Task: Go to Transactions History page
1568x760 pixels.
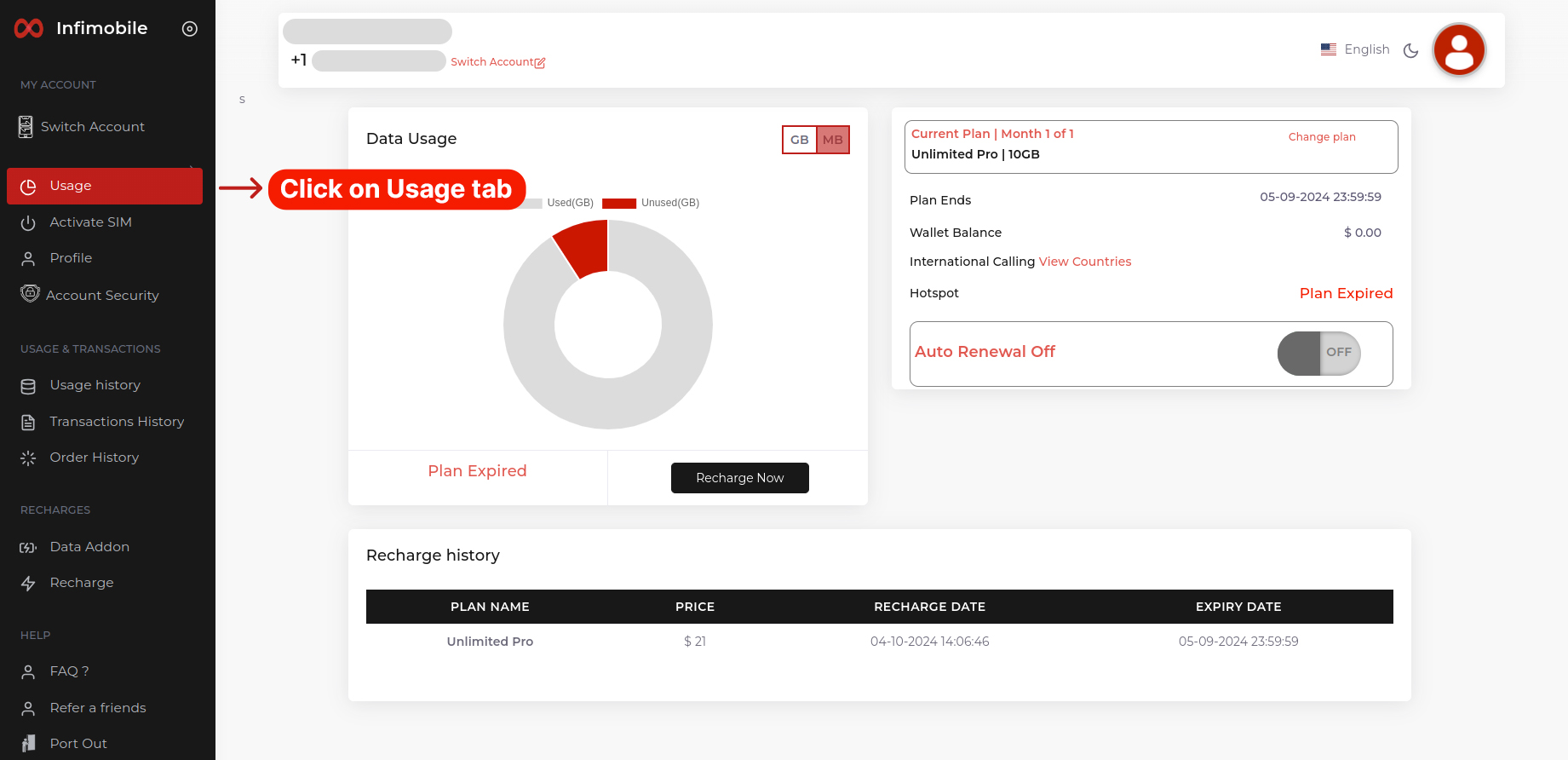Action: click(117, 422)
